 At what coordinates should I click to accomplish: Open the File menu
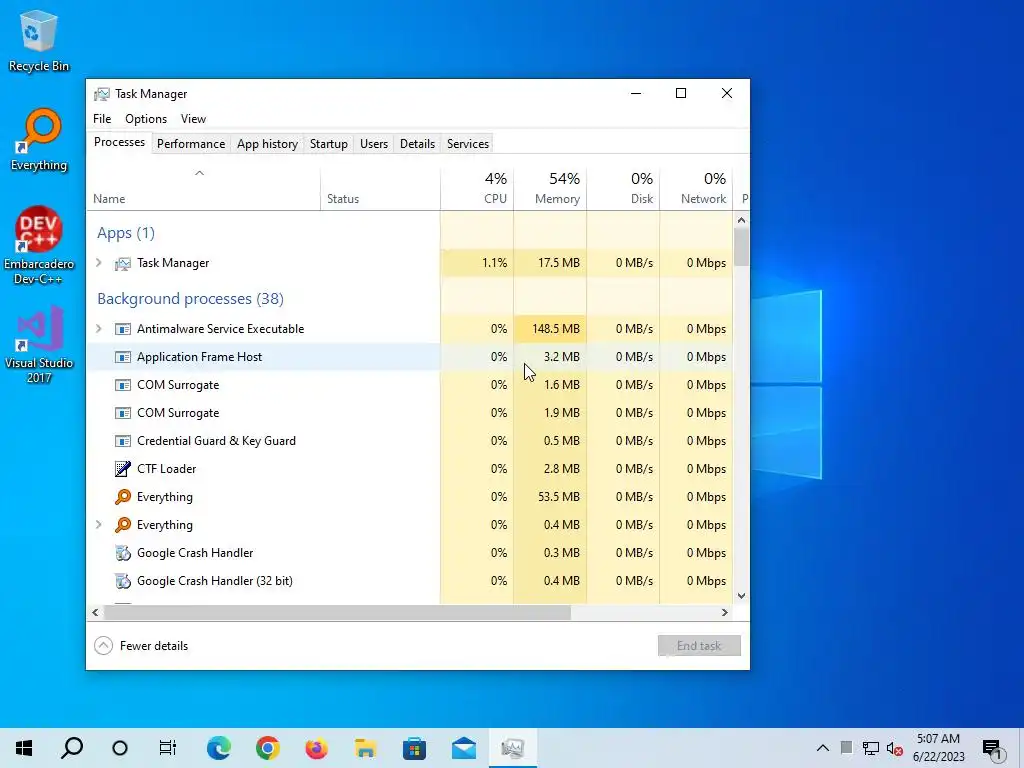(x=102, y=119)
